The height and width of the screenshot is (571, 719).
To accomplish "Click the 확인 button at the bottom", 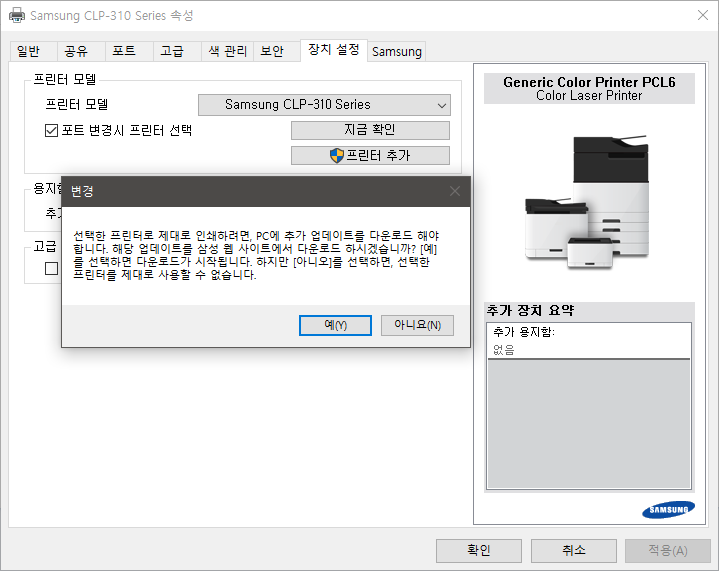I will (479, 550).
